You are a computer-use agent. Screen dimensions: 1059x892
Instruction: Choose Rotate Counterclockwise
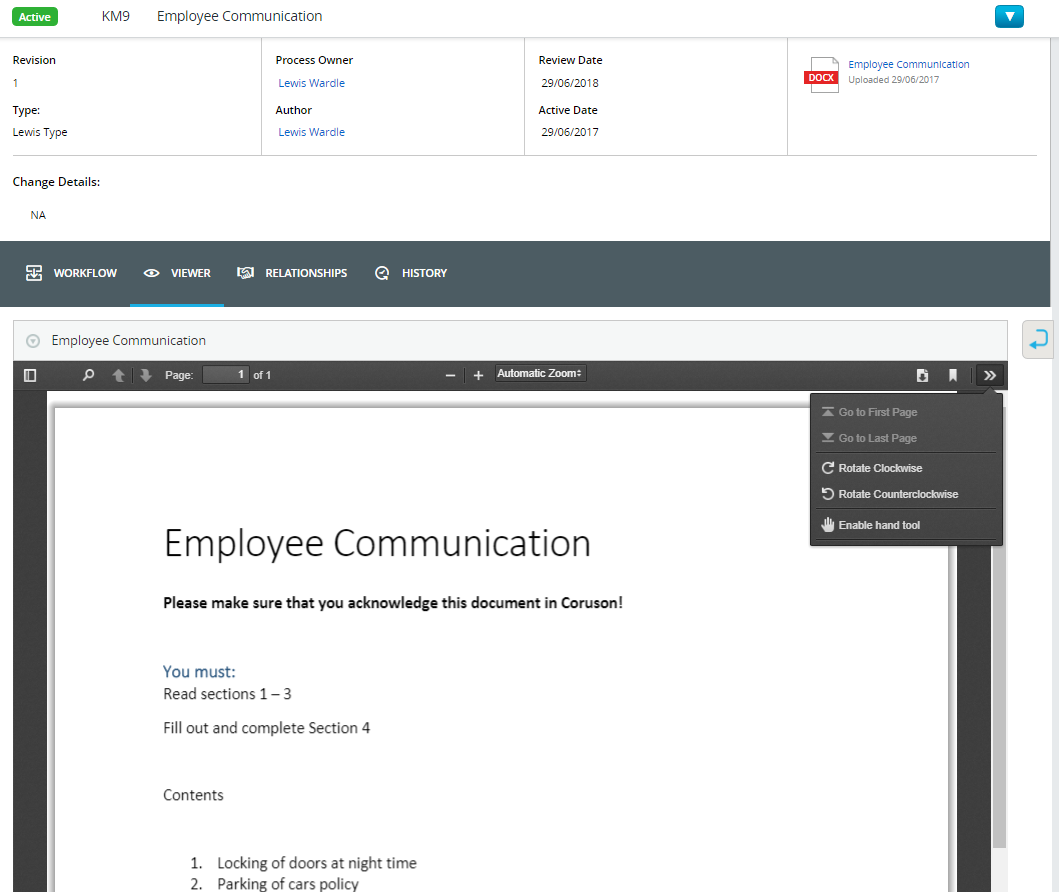pos(906,494)
